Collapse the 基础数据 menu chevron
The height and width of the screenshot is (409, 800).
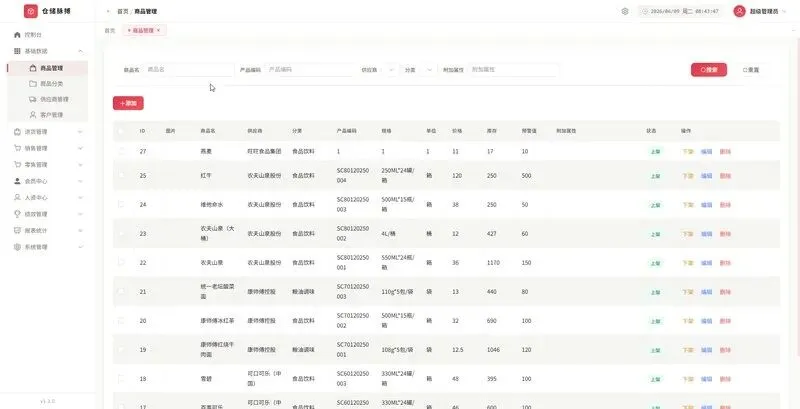click(81, 52)
